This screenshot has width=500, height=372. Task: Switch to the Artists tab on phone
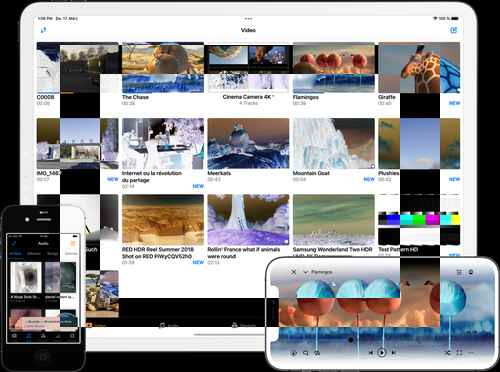15,254
